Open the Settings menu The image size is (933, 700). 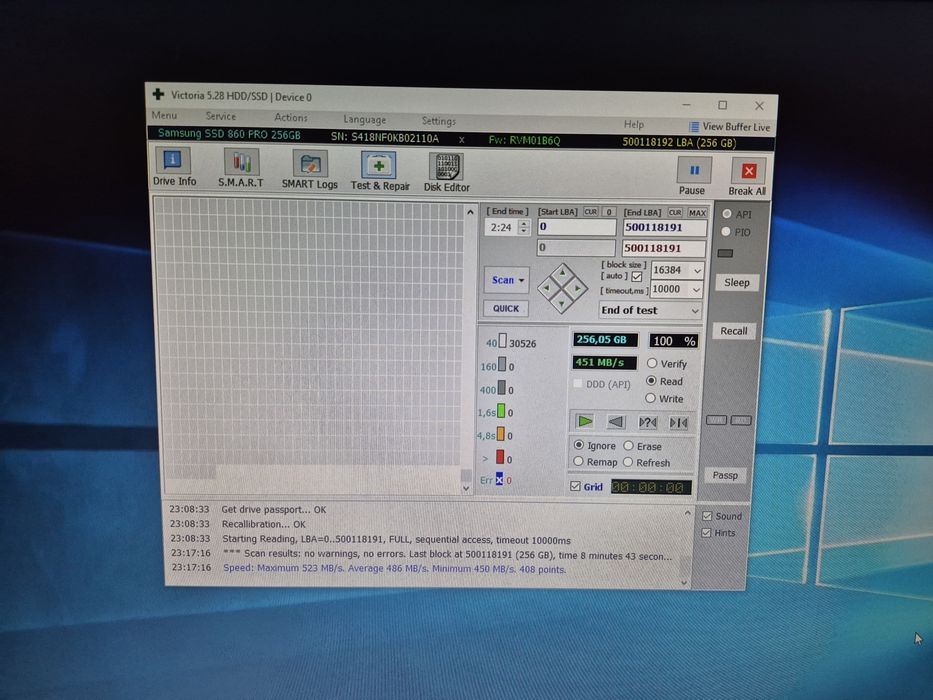pos(439,120)
